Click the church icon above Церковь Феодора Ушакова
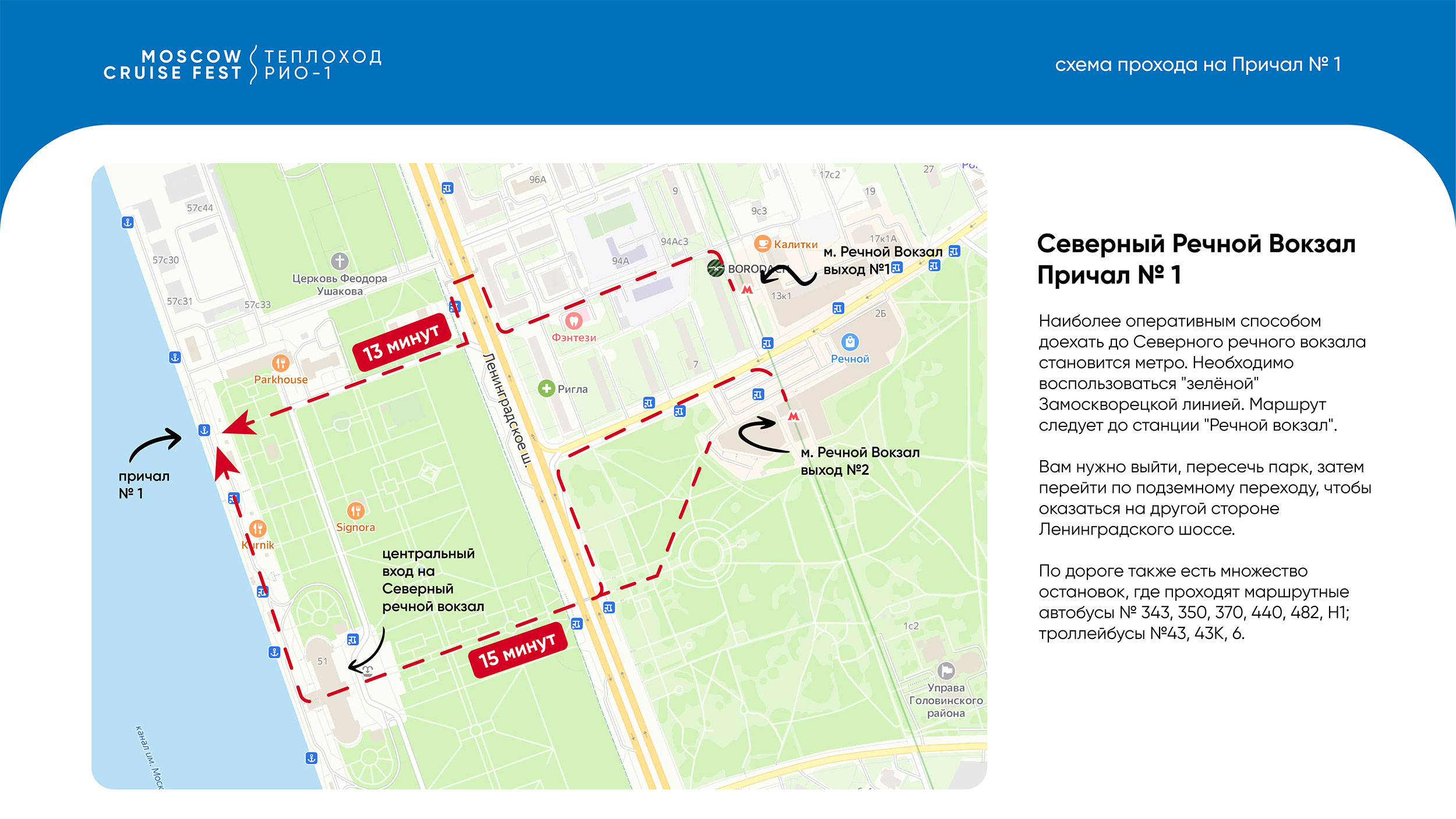This screenshot has width=1456, height=819. [x=340, y=261]
